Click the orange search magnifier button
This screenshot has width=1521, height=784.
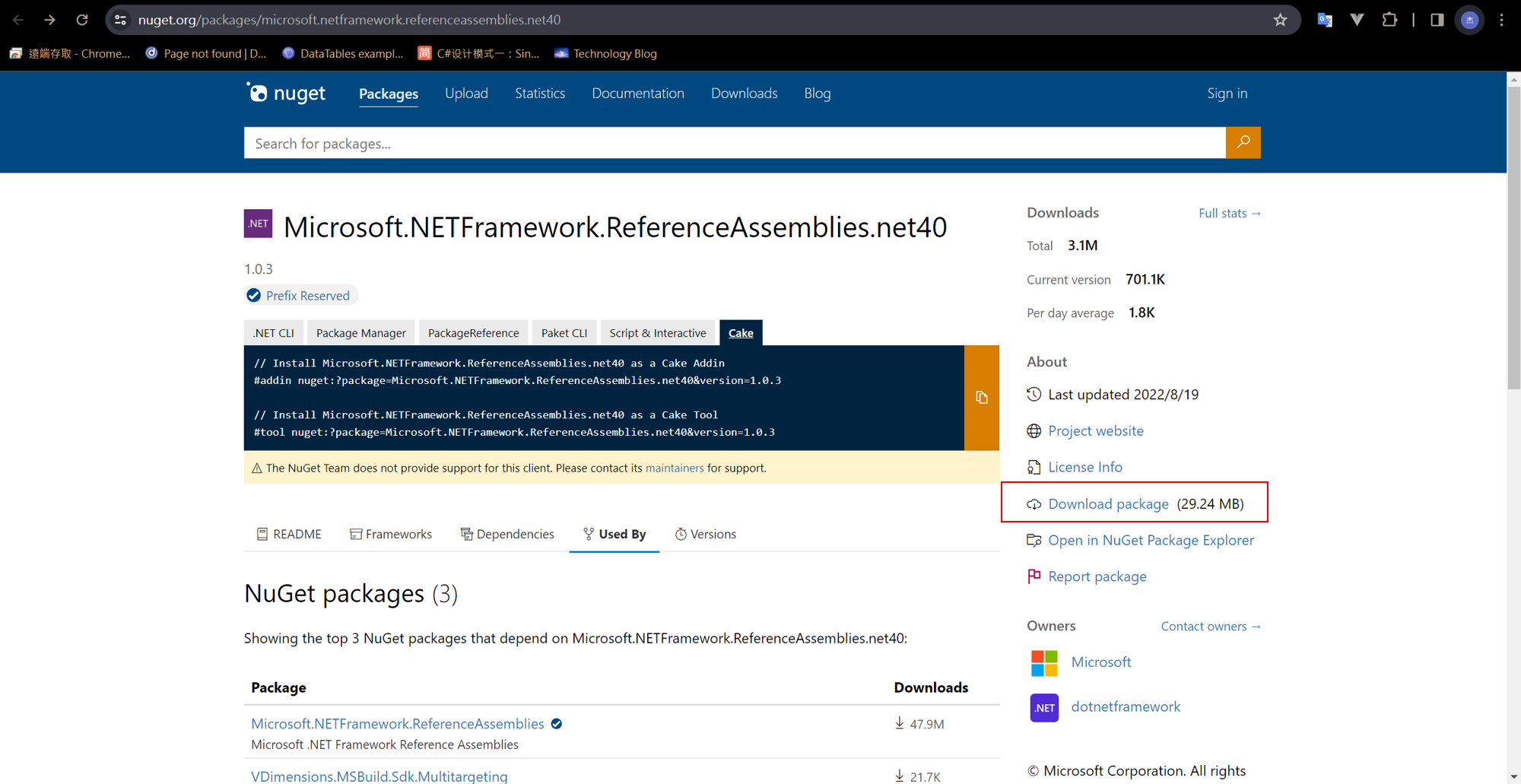[x=1243, y=142]
